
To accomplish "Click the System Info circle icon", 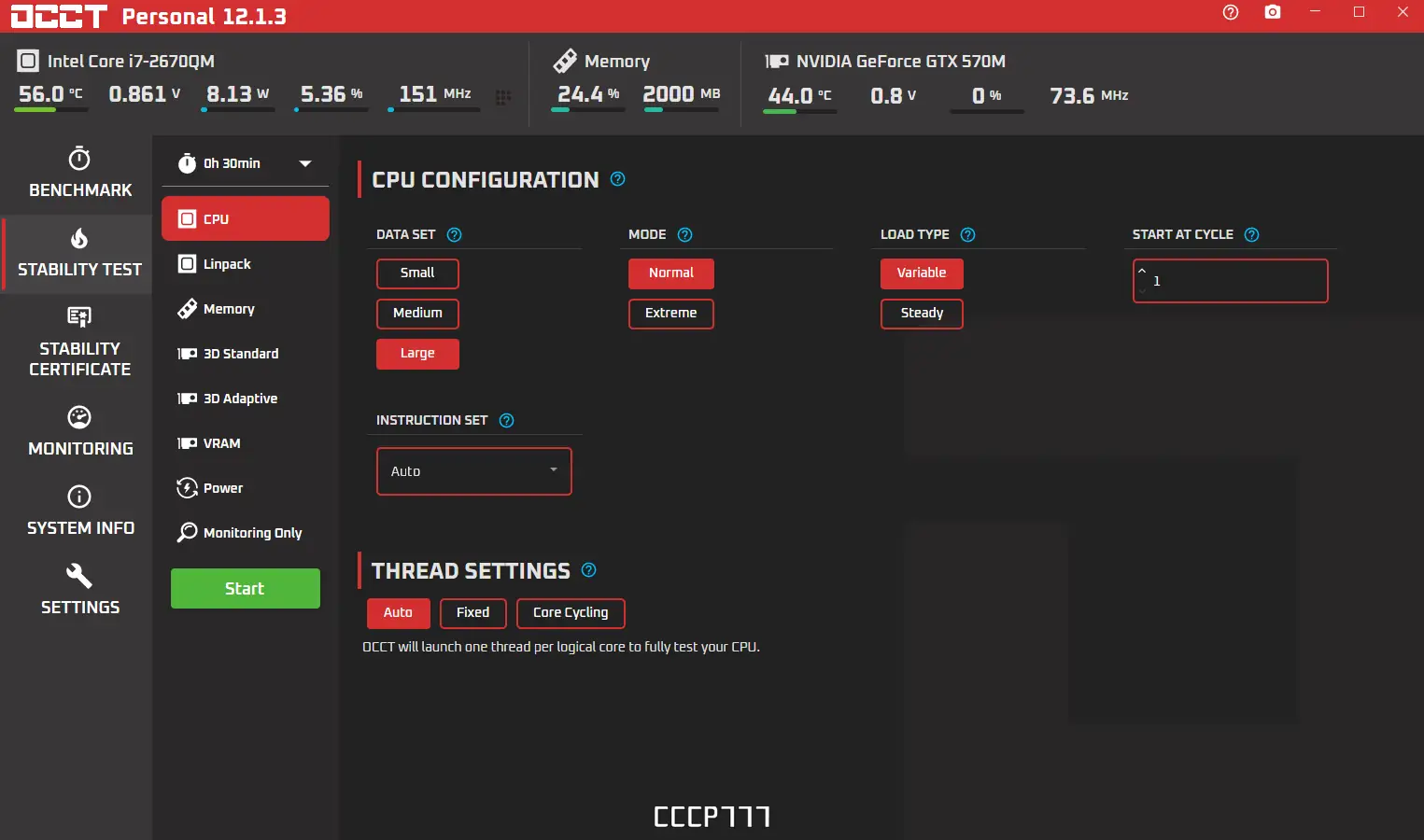I will [79, 497].
